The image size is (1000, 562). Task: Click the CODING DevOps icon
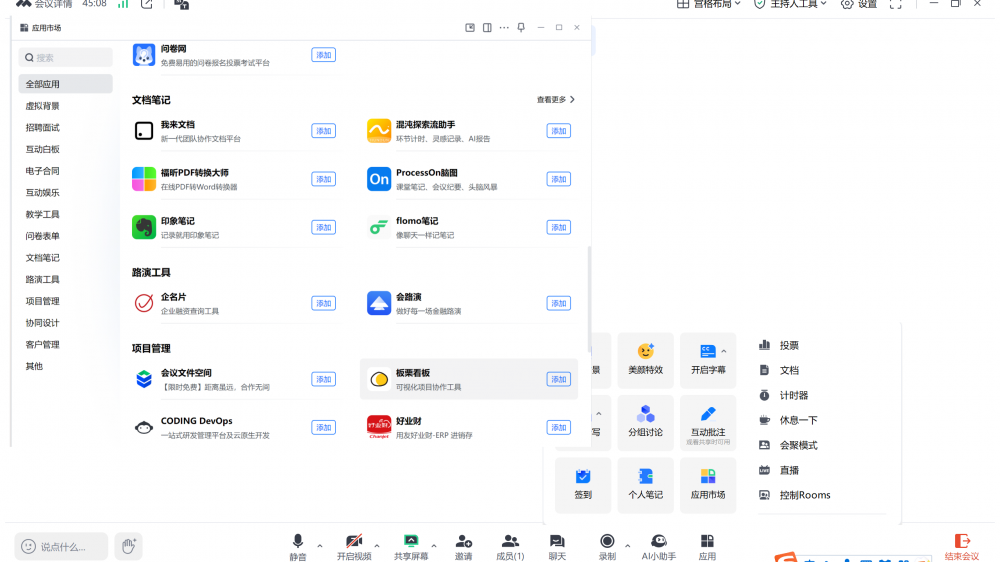pos(143,427)
